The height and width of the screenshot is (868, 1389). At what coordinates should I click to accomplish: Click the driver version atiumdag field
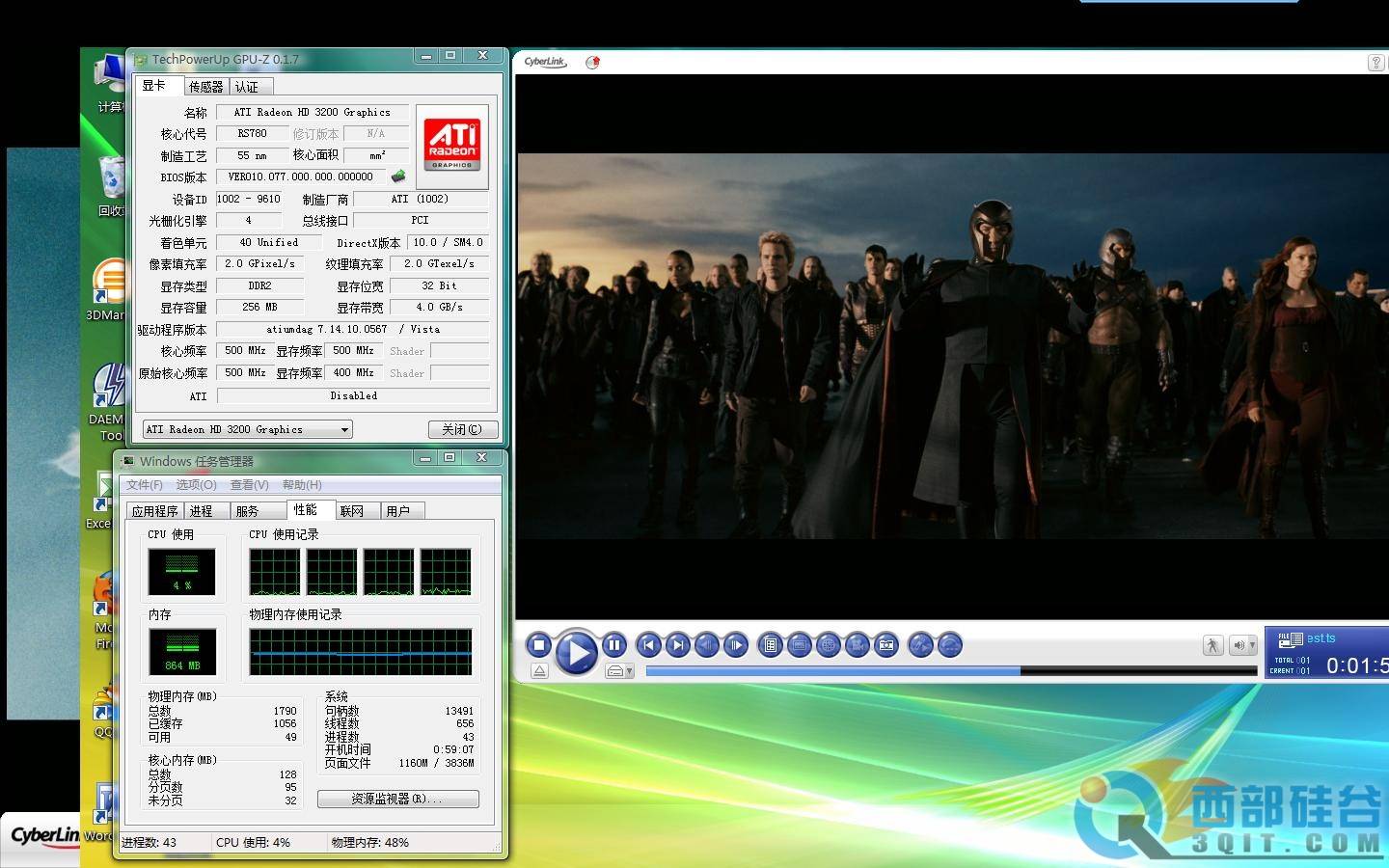coord(353,329)
